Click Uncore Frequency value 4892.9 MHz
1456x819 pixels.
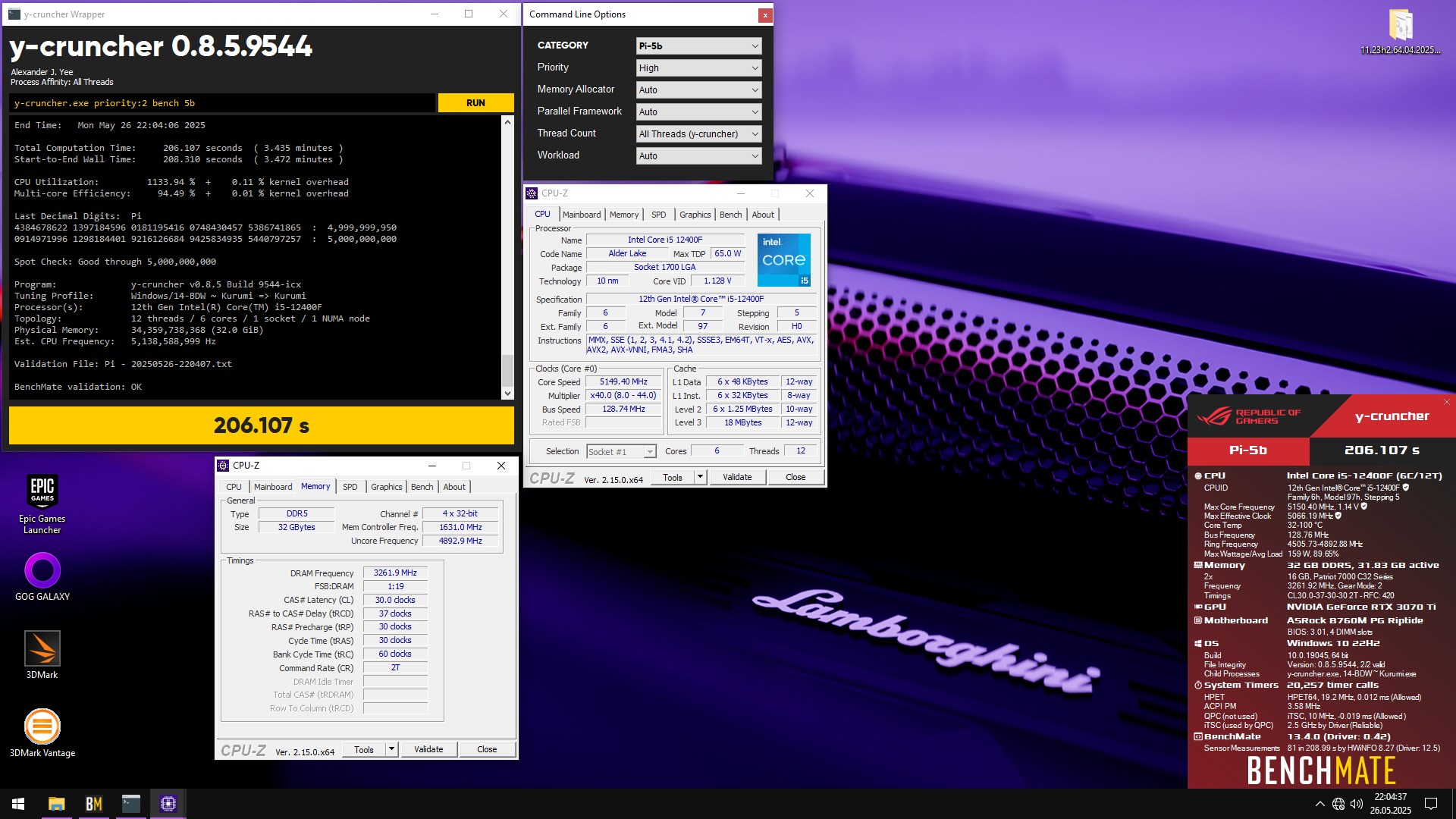460,541
